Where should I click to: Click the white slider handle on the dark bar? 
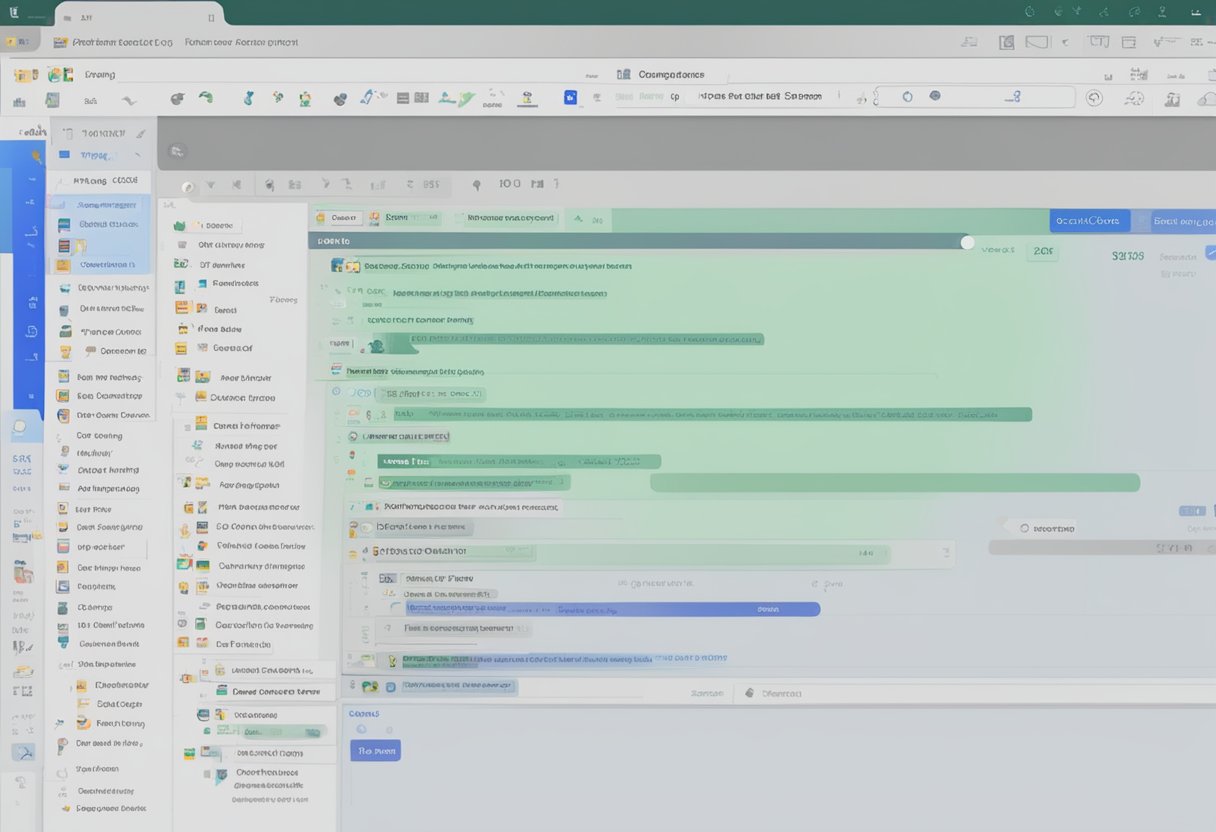[x=967, y=242]
